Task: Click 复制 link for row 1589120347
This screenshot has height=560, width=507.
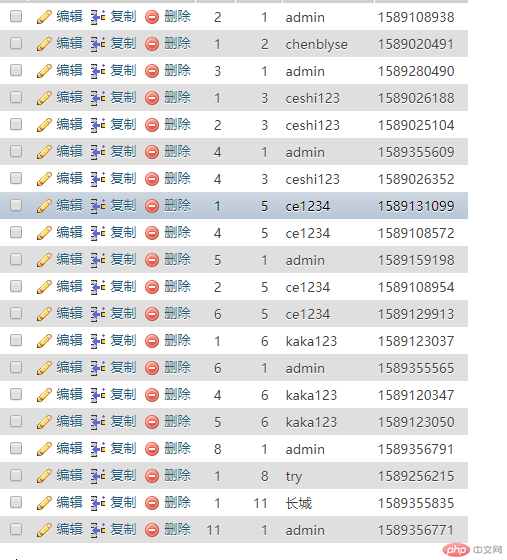Action: (123, 395)
